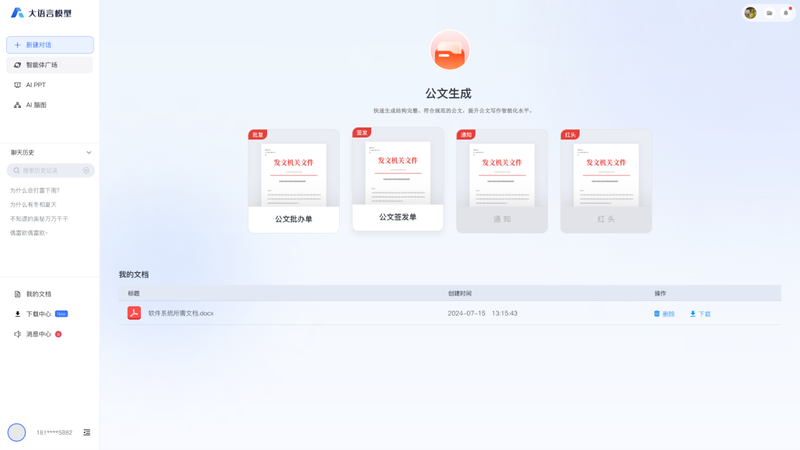Viewport: 800px width, 450px height.
Task: Click 删除 to delete the document
Action: 664,314
